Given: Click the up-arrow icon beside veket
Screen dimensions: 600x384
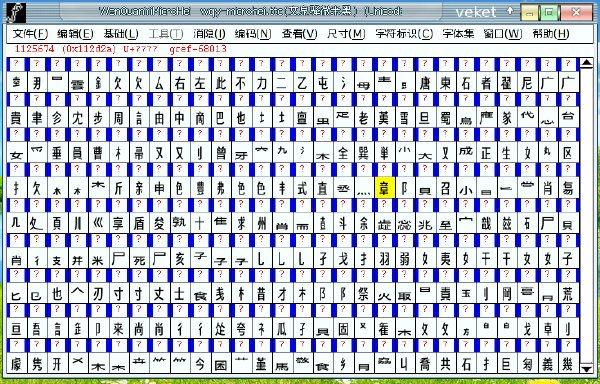Looking at the screenshot, I should [510, 11].
